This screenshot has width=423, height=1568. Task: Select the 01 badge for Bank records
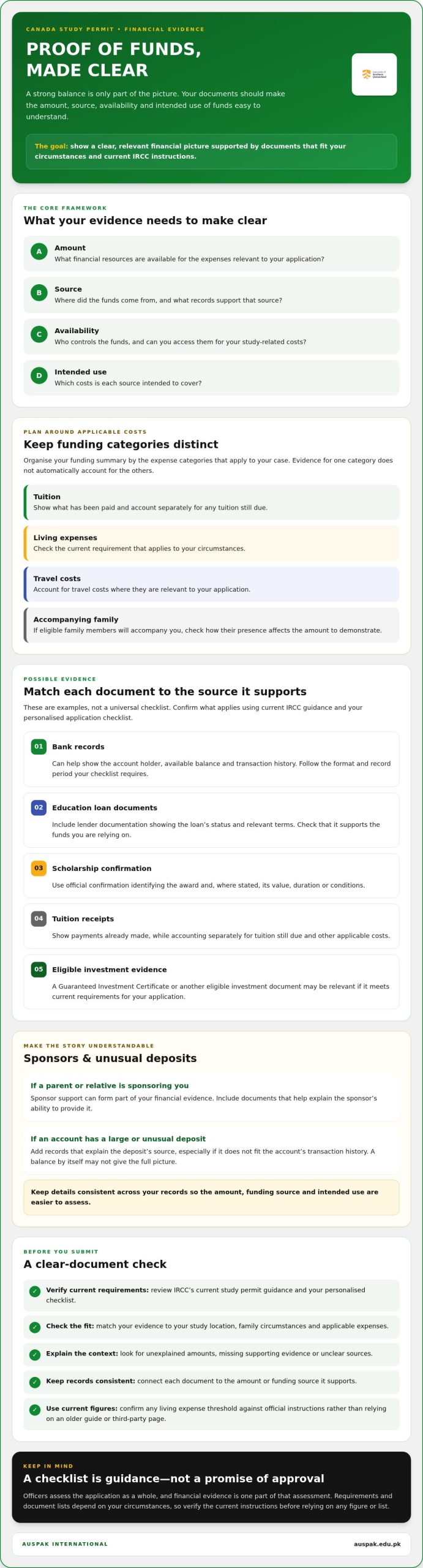39,746
